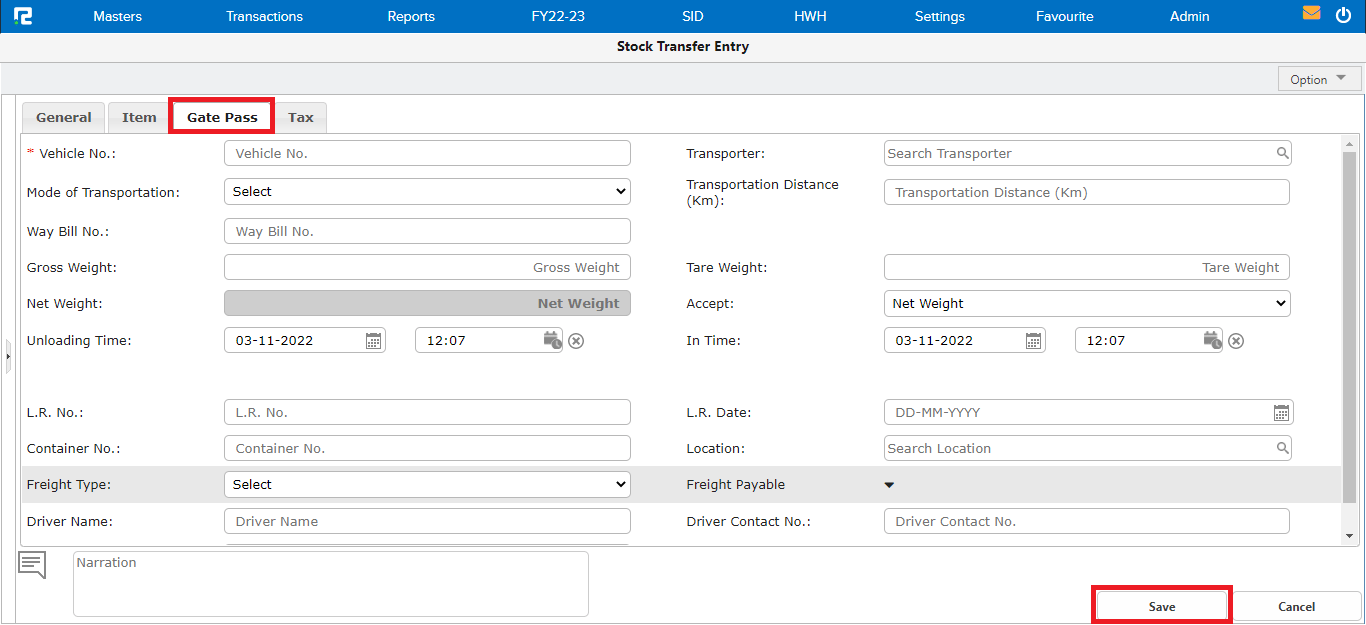The height and width of the screenshot is (625, 1366).
Task: Expand the Option menu button
Action: tap(1319, 79)
